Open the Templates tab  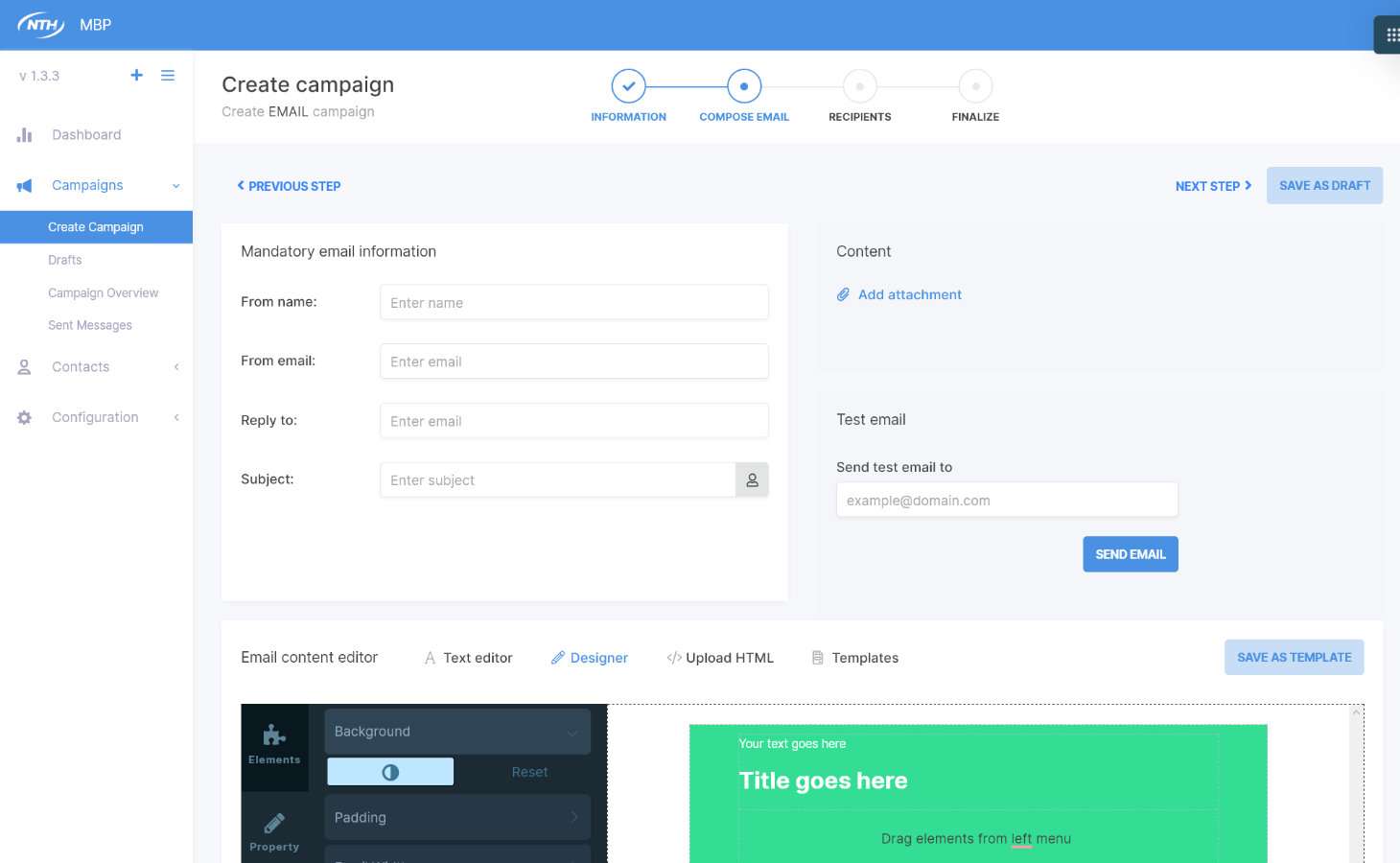(864, 658)
